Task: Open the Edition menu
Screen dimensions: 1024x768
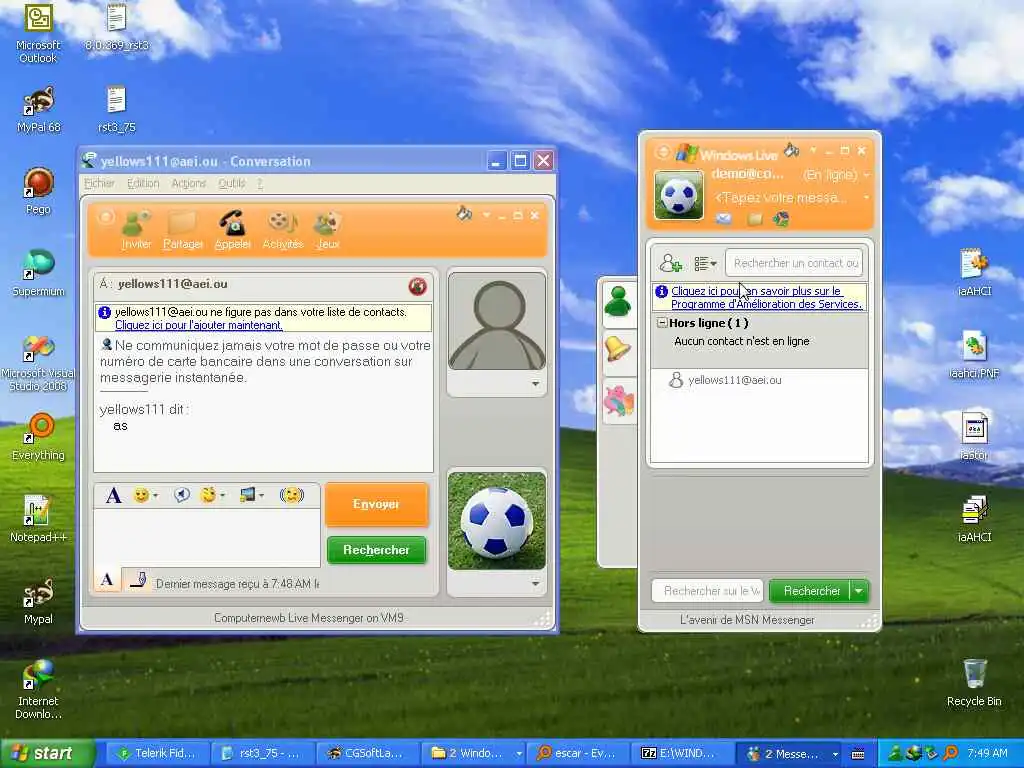Action: (x=143, y=184)
